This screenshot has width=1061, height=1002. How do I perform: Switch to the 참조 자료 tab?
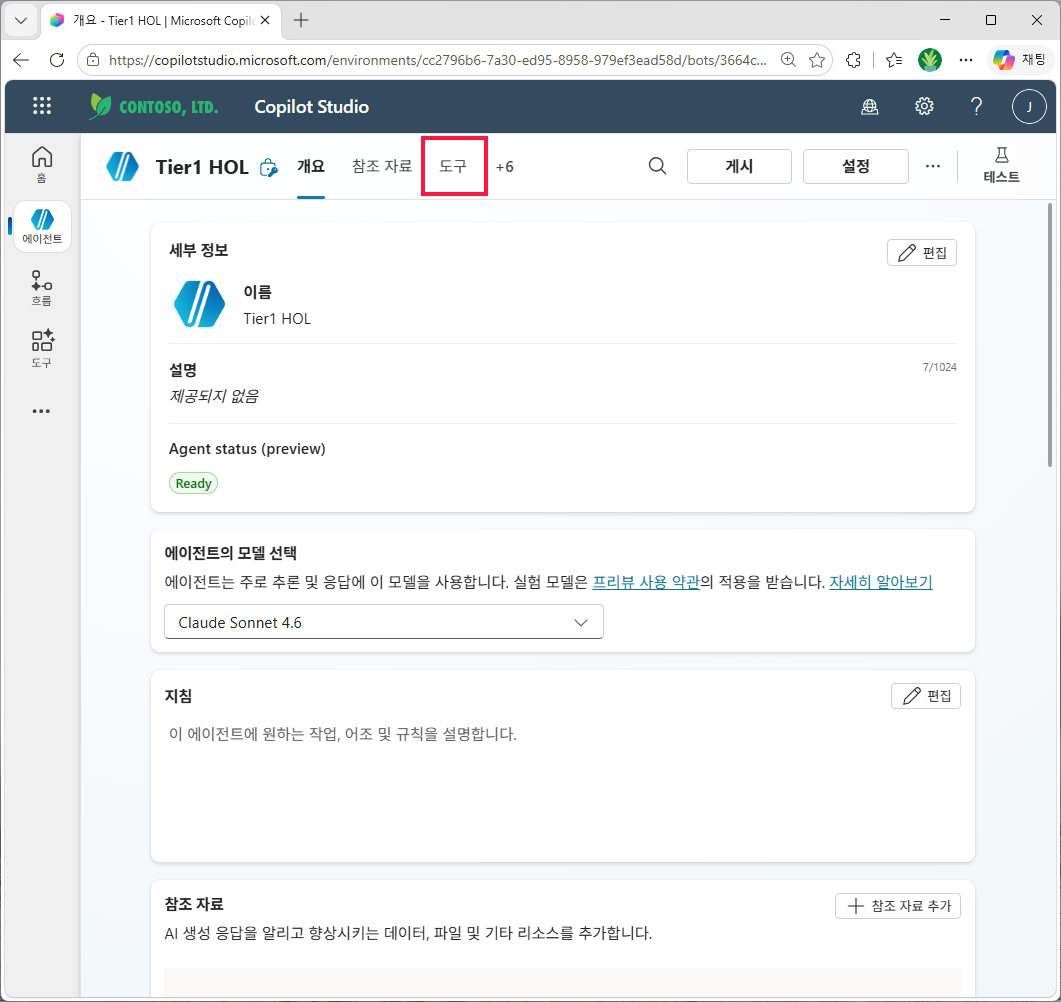pos(382,166)
